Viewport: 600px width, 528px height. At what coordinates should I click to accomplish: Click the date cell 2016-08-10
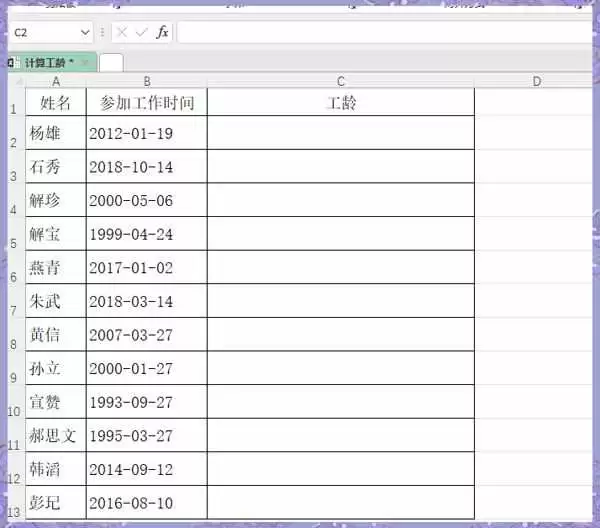147,503
